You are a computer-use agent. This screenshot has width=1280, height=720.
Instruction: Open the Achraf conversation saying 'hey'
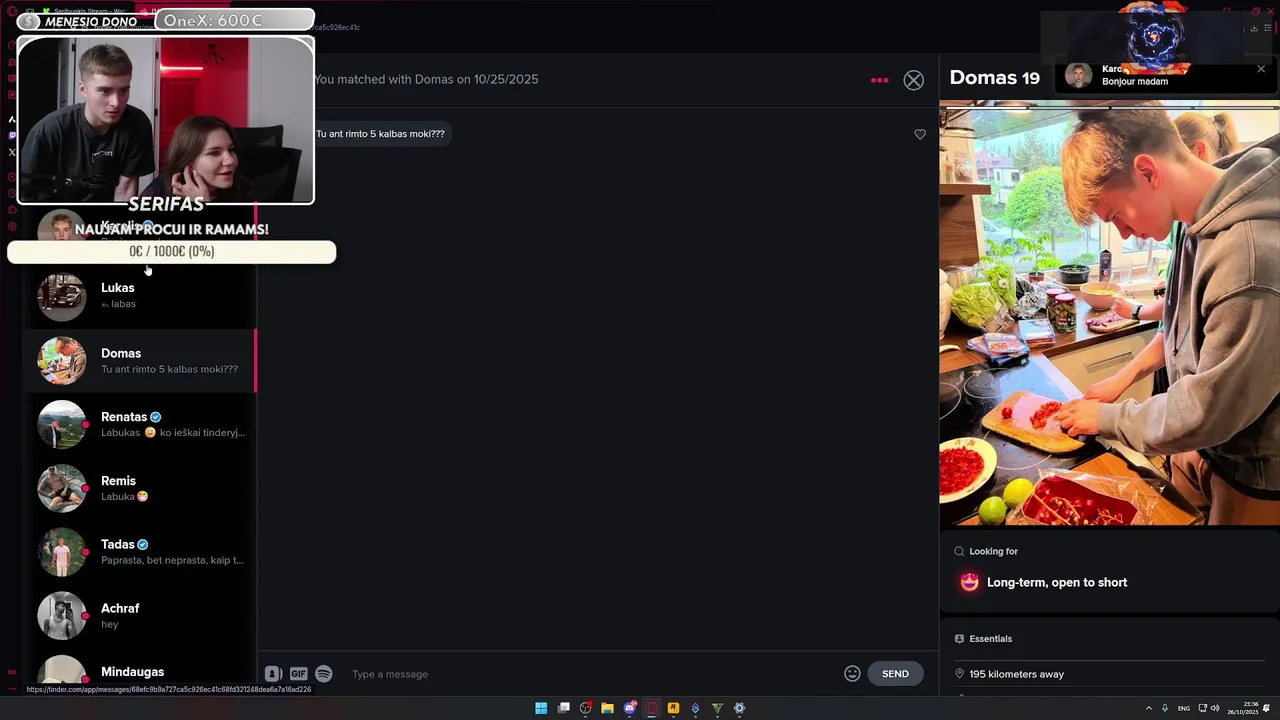140,616
